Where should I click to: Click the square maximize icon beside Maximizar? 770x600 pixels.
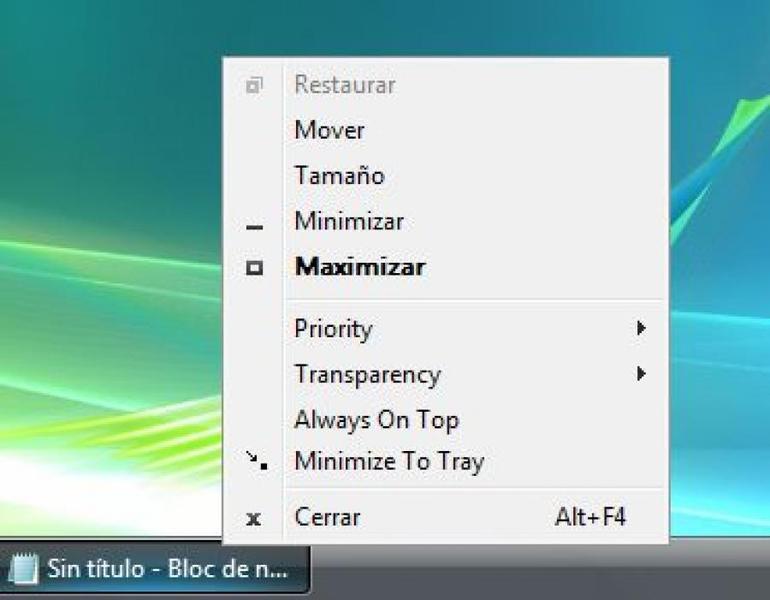click(254, 268)
